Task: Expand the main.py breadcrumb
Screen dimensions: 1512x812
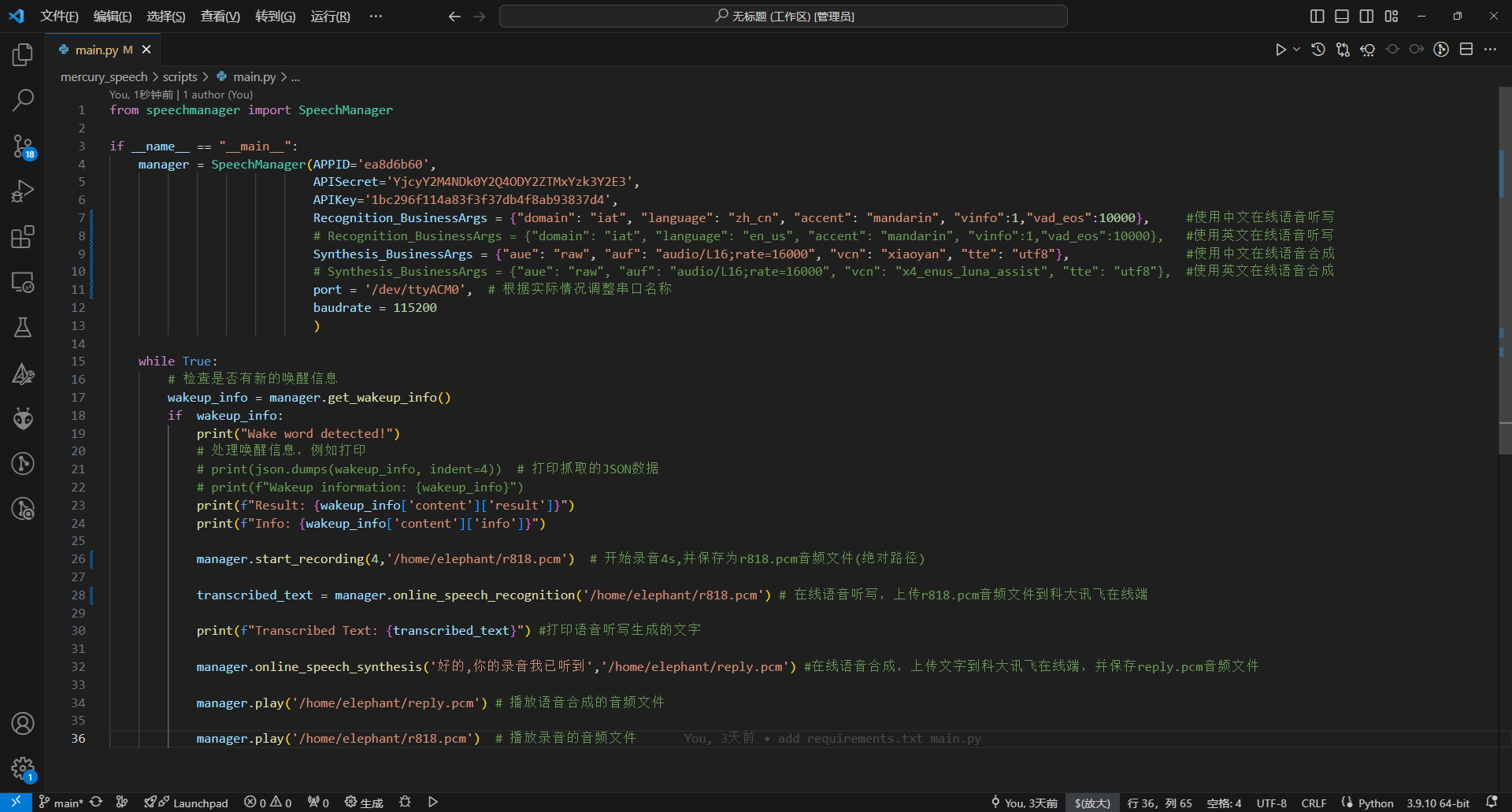Action: [x=246, y=77]
